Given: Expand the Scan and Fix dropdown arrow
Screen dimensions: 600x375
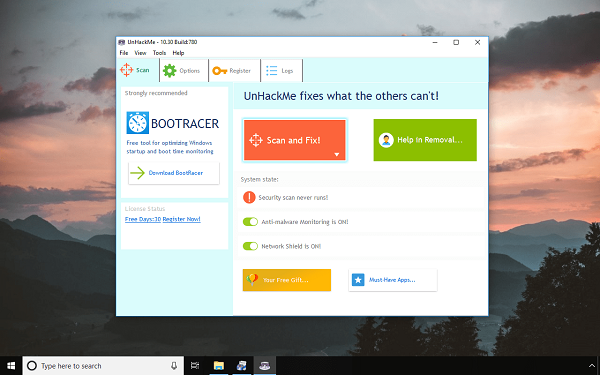Looking at the screenshot, I should pos(337,155).
